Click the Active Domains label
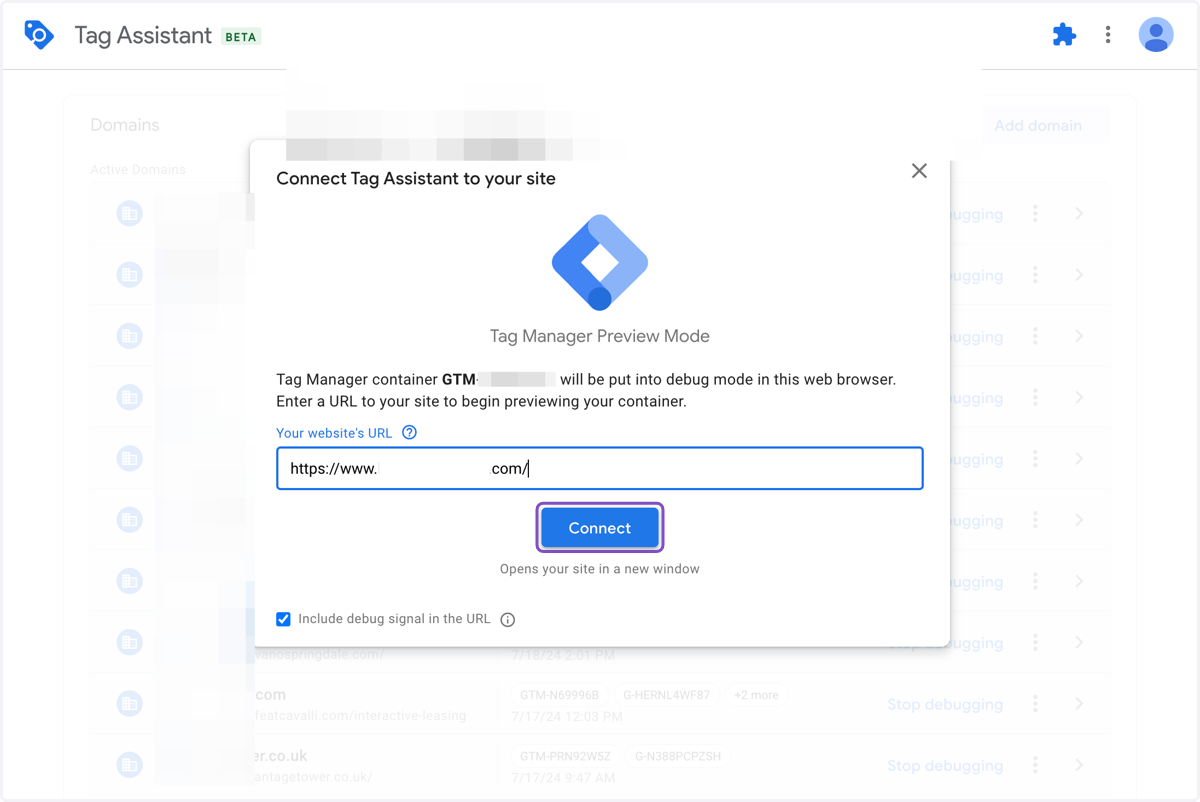1200x802 pixels. pyautogui.click(x=138, y=169)
